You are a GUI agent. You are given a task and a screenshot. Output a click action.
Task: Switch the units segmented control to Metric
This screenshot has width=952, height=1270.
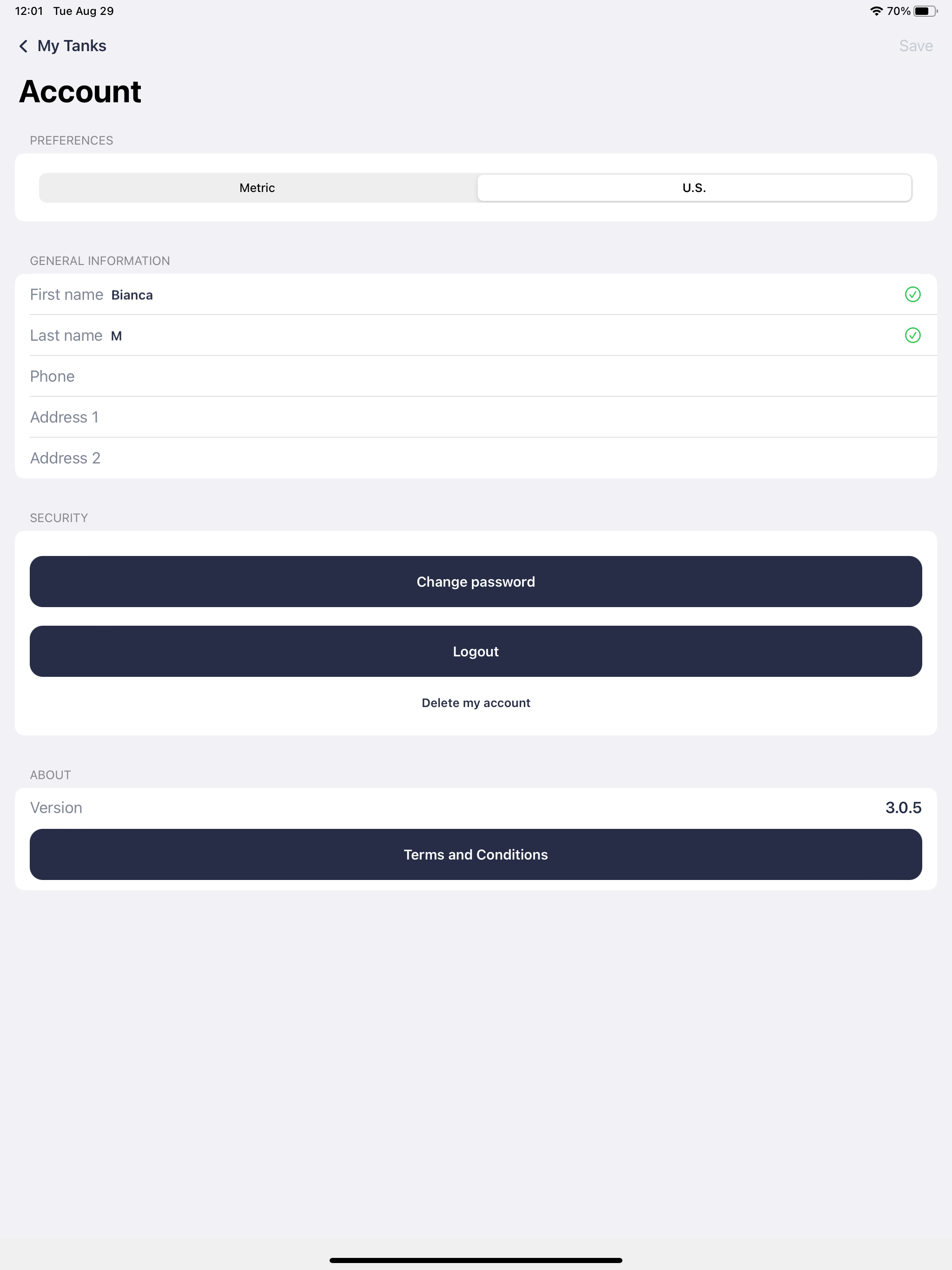pos(257,187)
